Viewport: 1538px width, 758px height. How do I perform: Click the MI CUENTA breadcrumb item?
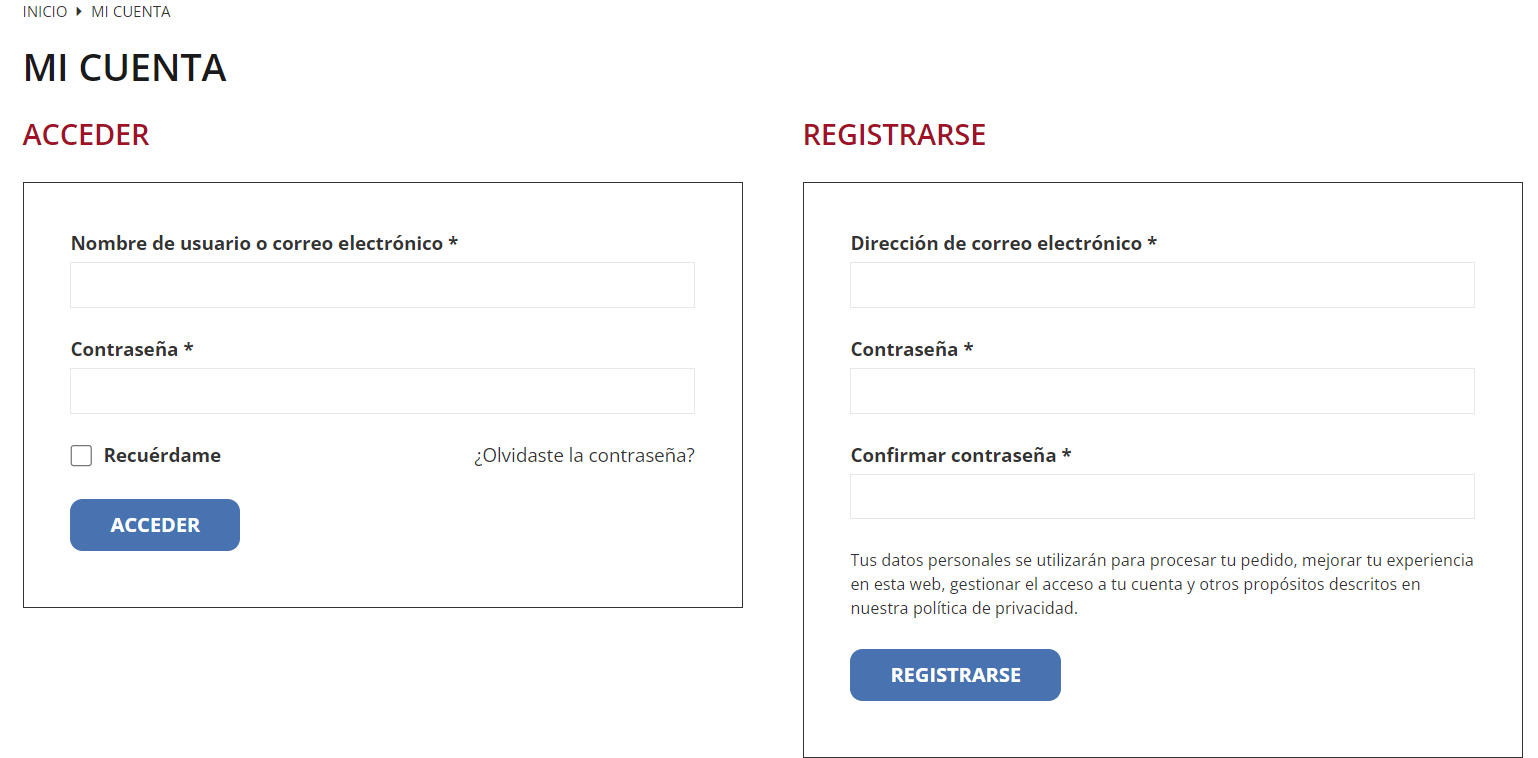[x=131, y=12]
